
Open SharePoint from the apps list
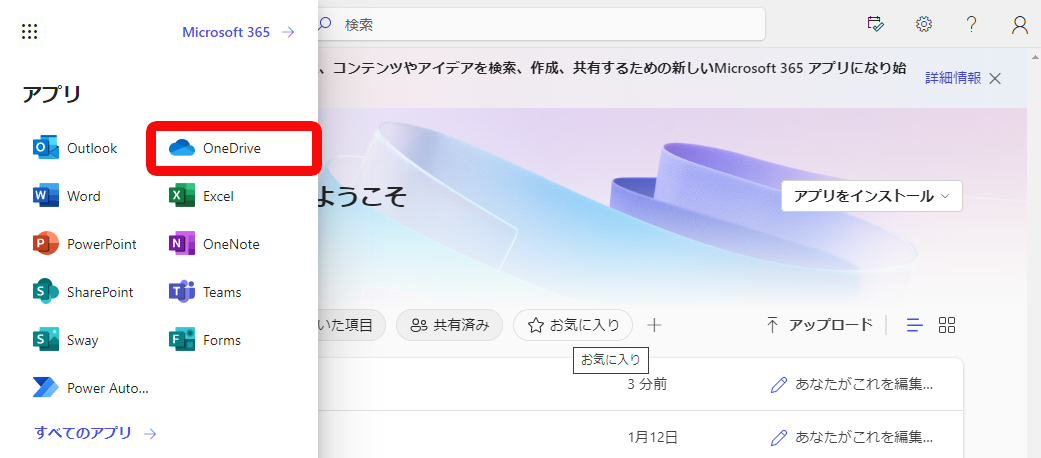(84, 292)
